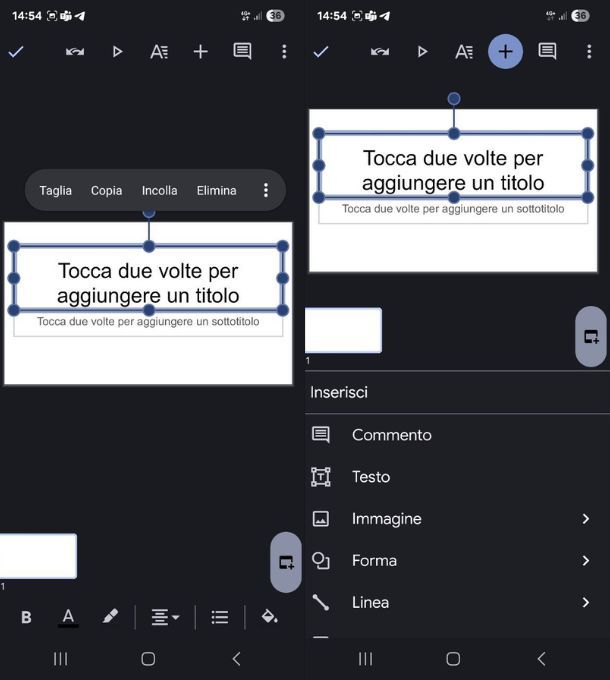Select slide 1 thumbnail in right screen

tap(343, 330)
